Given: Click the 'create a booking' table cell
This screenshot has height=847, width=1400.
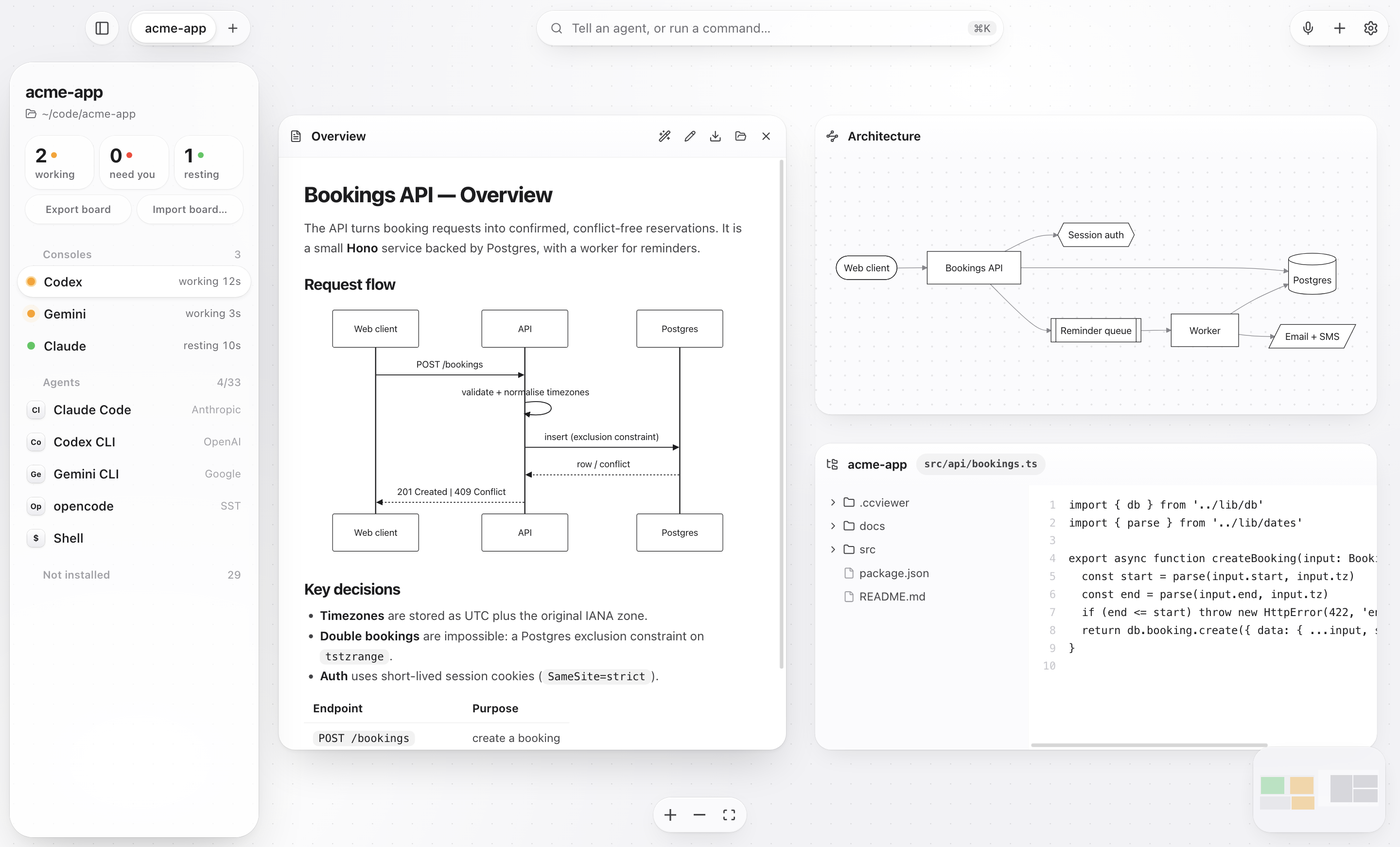Looking at the screenshot, I should click(x=516, y=738).
